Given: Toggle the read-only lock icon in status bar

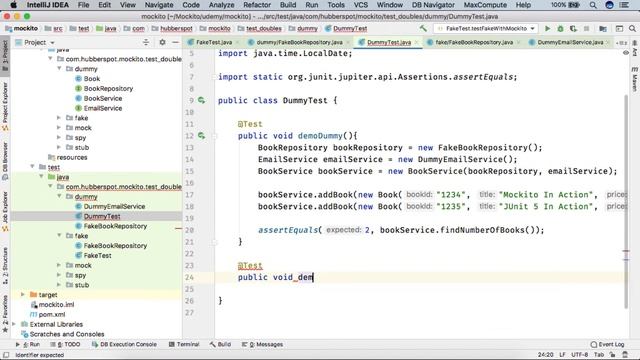Looking at the screenshot, I should [612, 355].
